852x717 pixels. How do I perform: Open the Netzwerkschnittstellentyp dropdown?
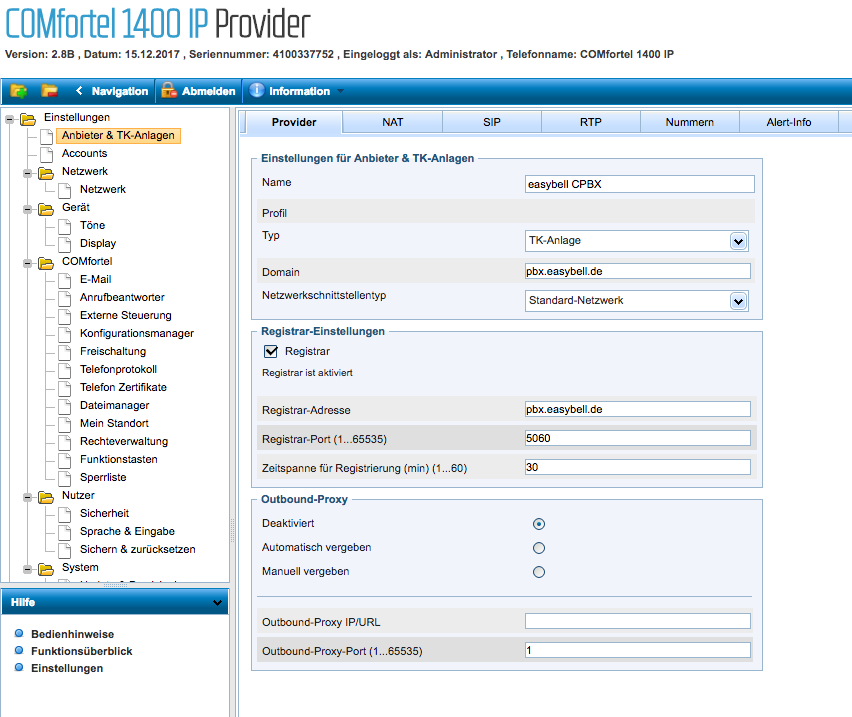coord(636,300)
